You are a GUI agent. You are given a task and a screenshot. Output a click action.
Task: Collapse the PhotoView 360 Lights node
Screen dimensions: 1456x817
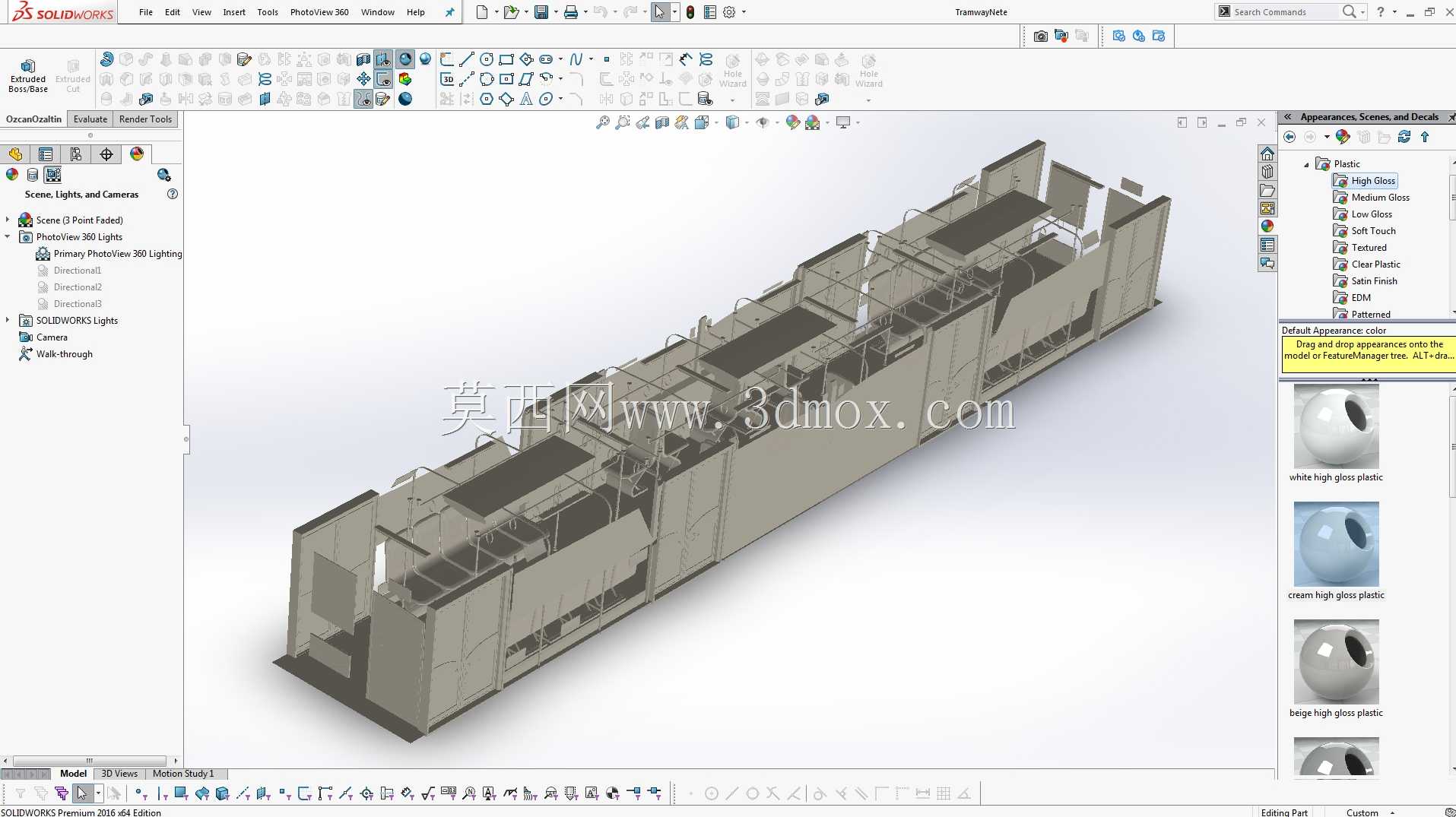click(8, 236)
